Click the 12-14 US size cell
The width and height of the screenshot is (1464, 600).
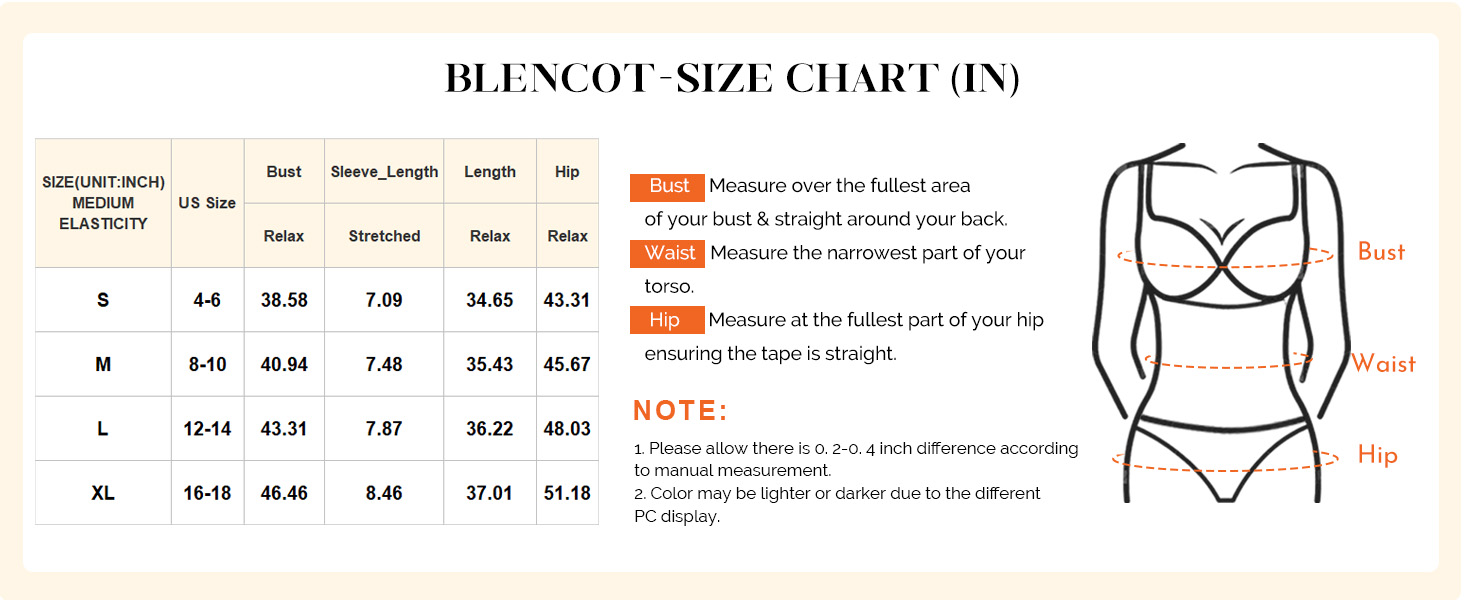207,429
